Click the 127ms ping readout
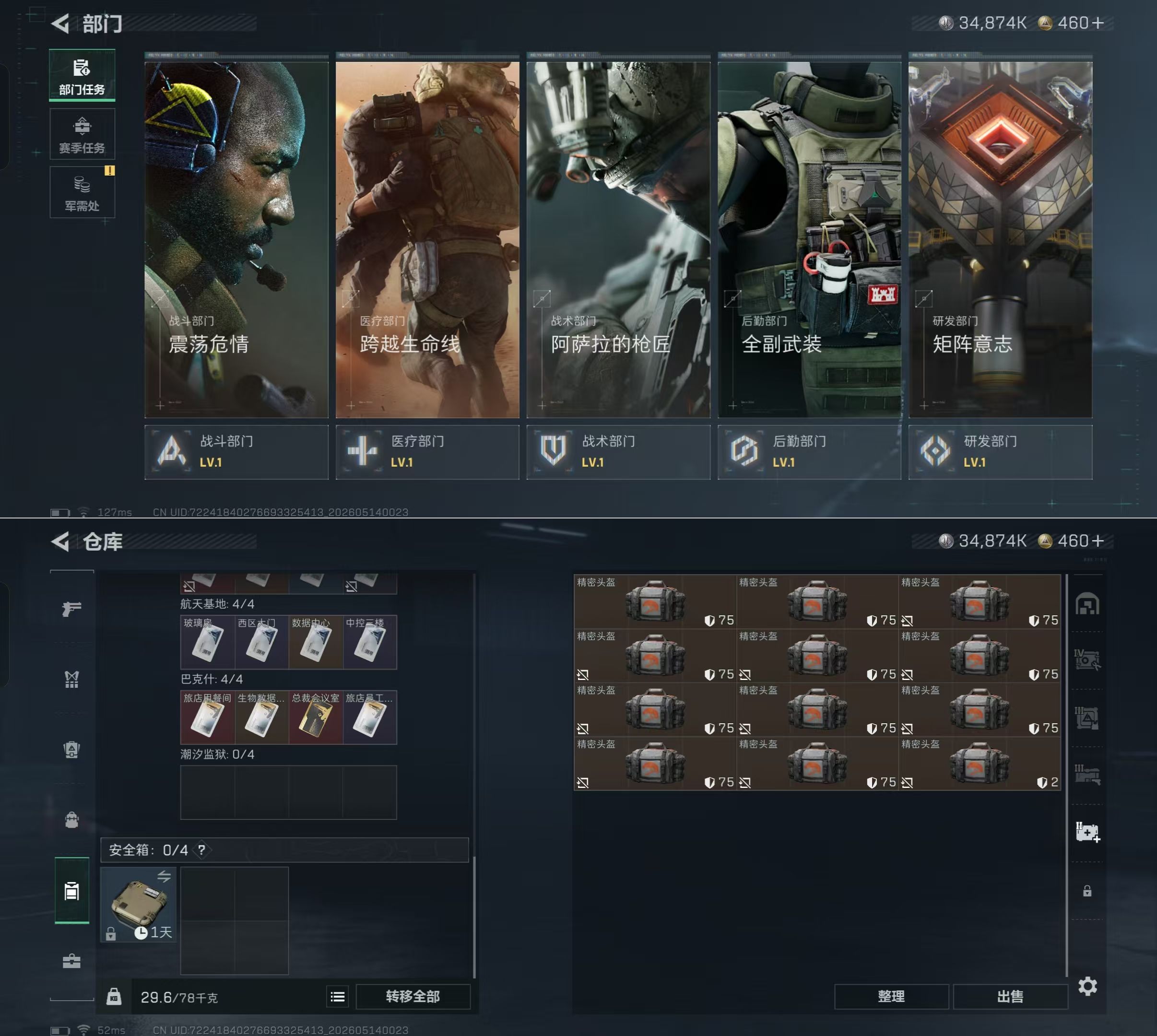1157x1036 pixels. pyautogui.click(x=115, y=512)
